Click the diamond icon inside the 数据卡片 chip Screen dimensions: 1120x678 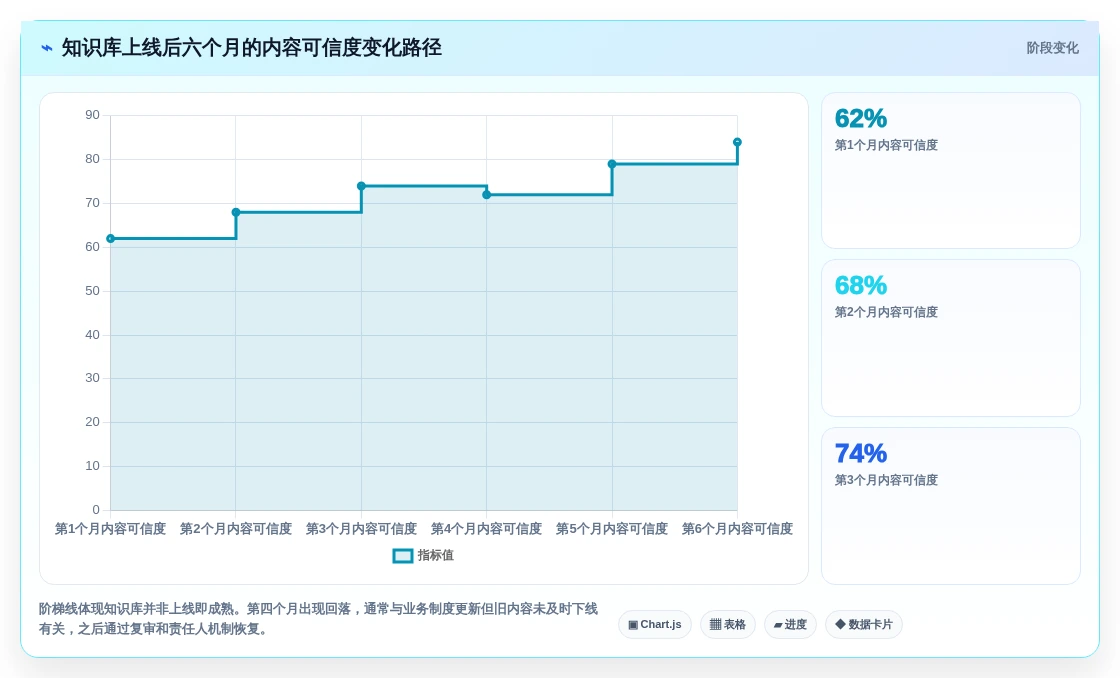pos(840,624)
